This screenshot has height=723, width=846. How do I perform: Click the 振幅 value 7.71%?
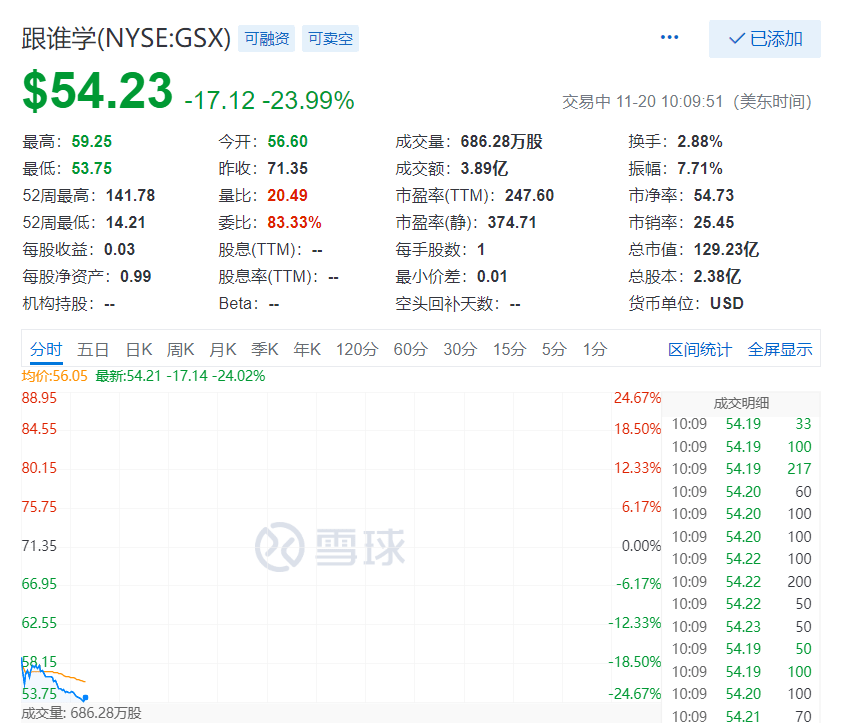pyautogui.click(x=700, y=168)
